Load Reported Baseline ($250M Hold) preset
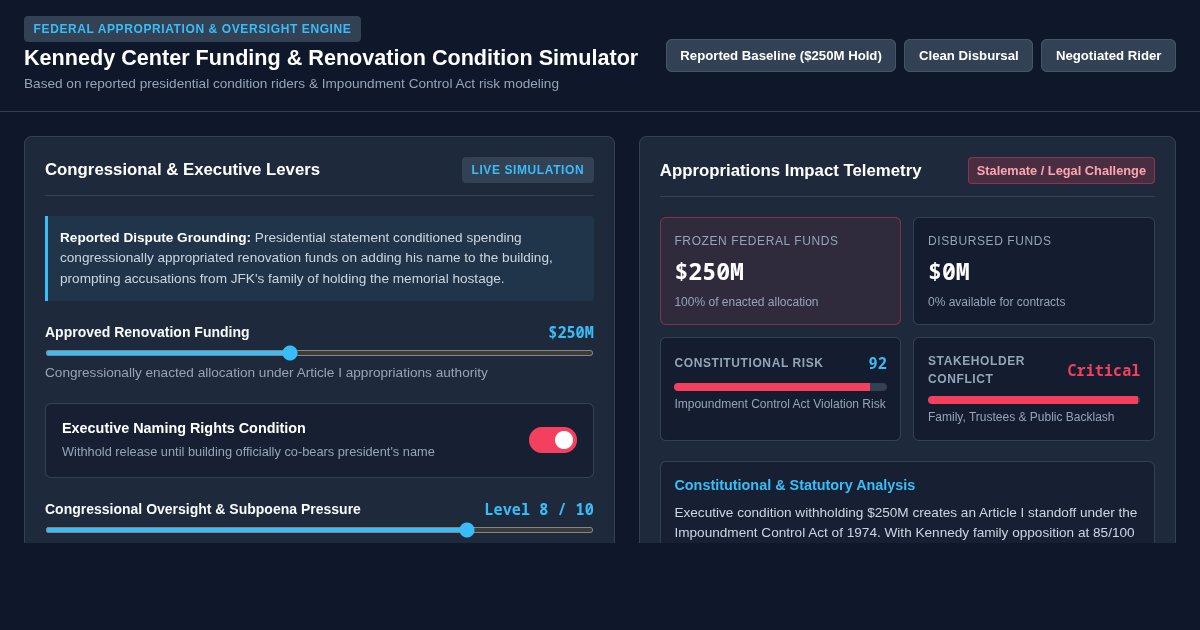Screen dimensions: 1200x630 (x=781, y=56)
